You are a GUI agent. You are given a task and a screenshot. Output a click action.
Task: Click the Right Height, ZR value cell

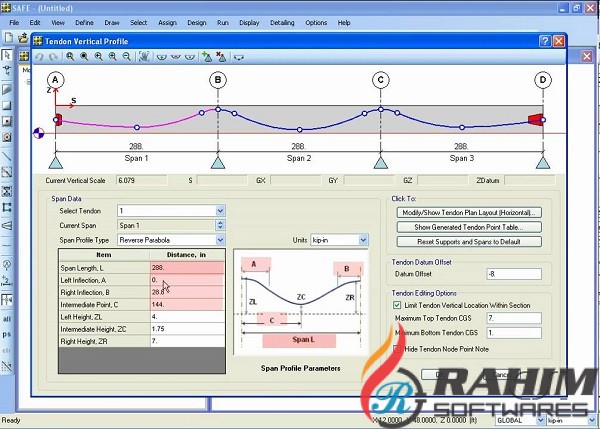pos(187,341)
